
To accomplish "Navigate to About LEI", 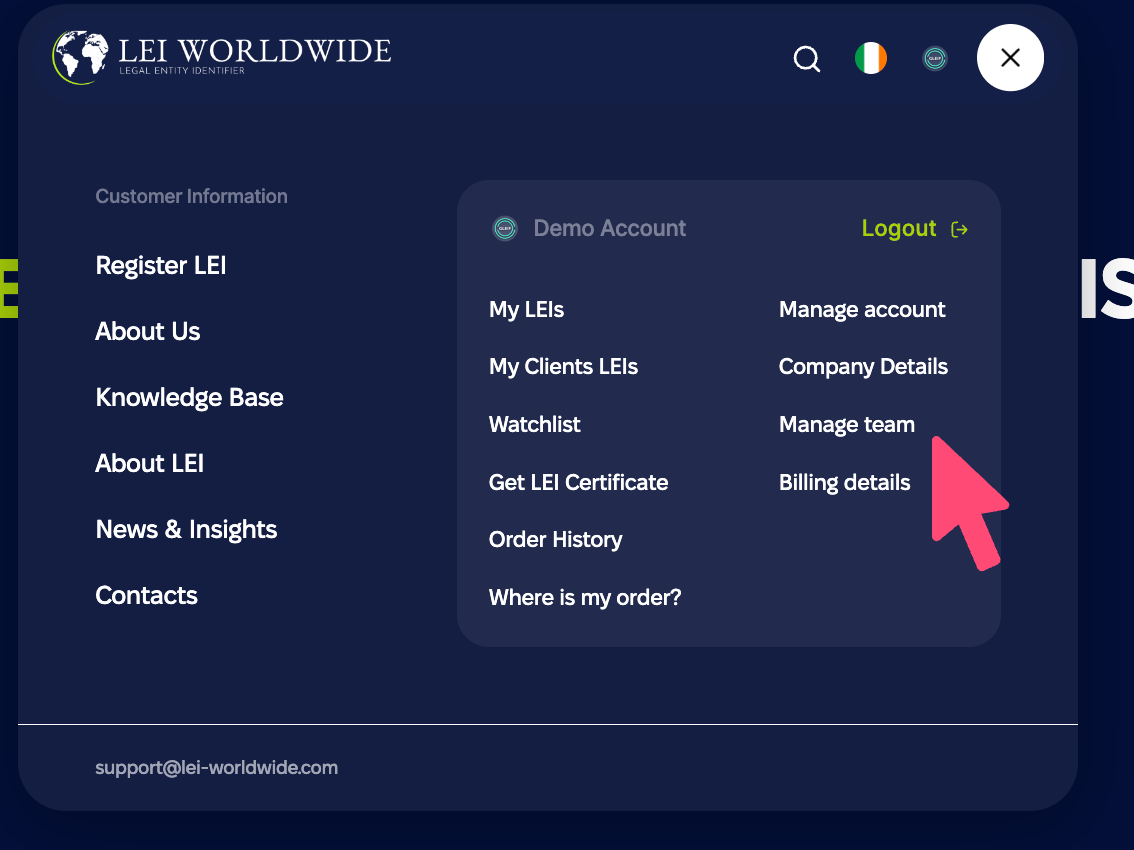I will tap(150, 463).
